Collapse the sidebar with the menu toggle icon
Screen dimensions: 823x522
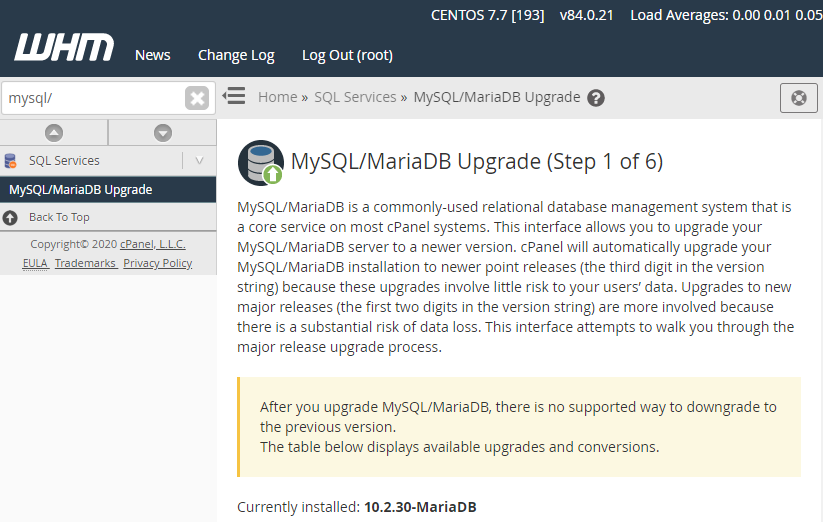click(234, 96)
